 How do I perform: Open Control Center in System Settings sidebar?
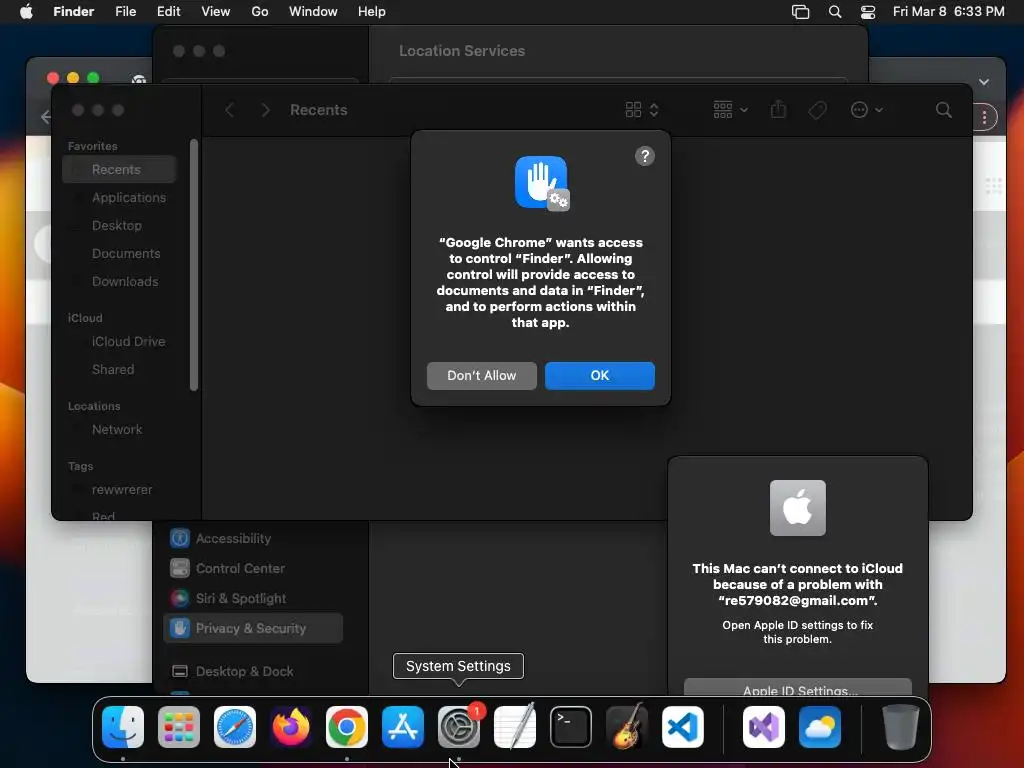(x=253, y=568)
